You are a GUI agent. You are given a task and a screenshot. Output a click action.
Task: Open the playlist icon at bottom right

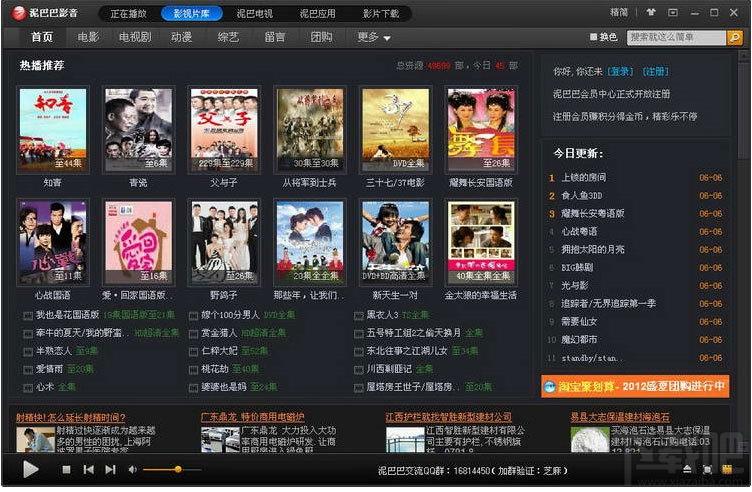click(727, 469)
